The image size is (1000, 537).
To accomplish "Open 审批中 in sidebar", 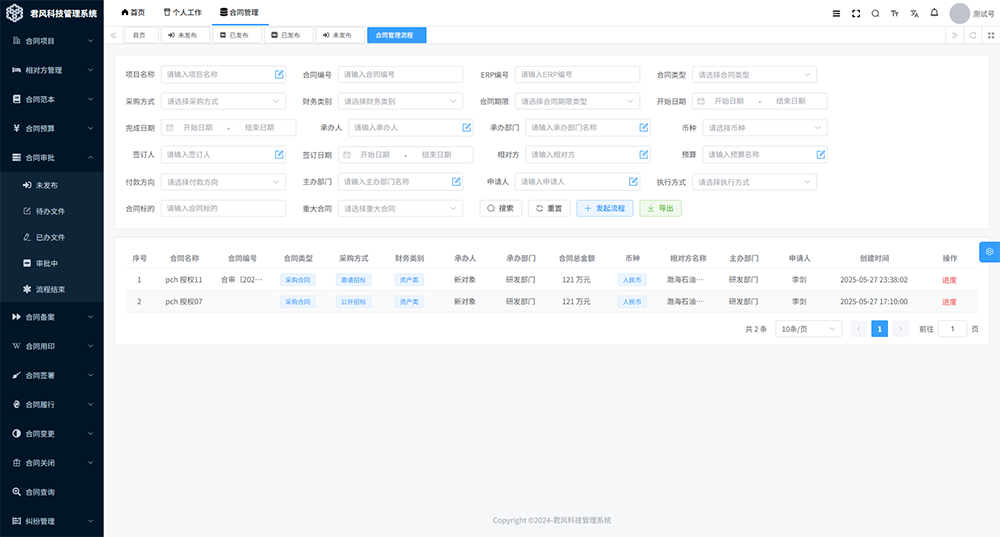I will (52, 263).
